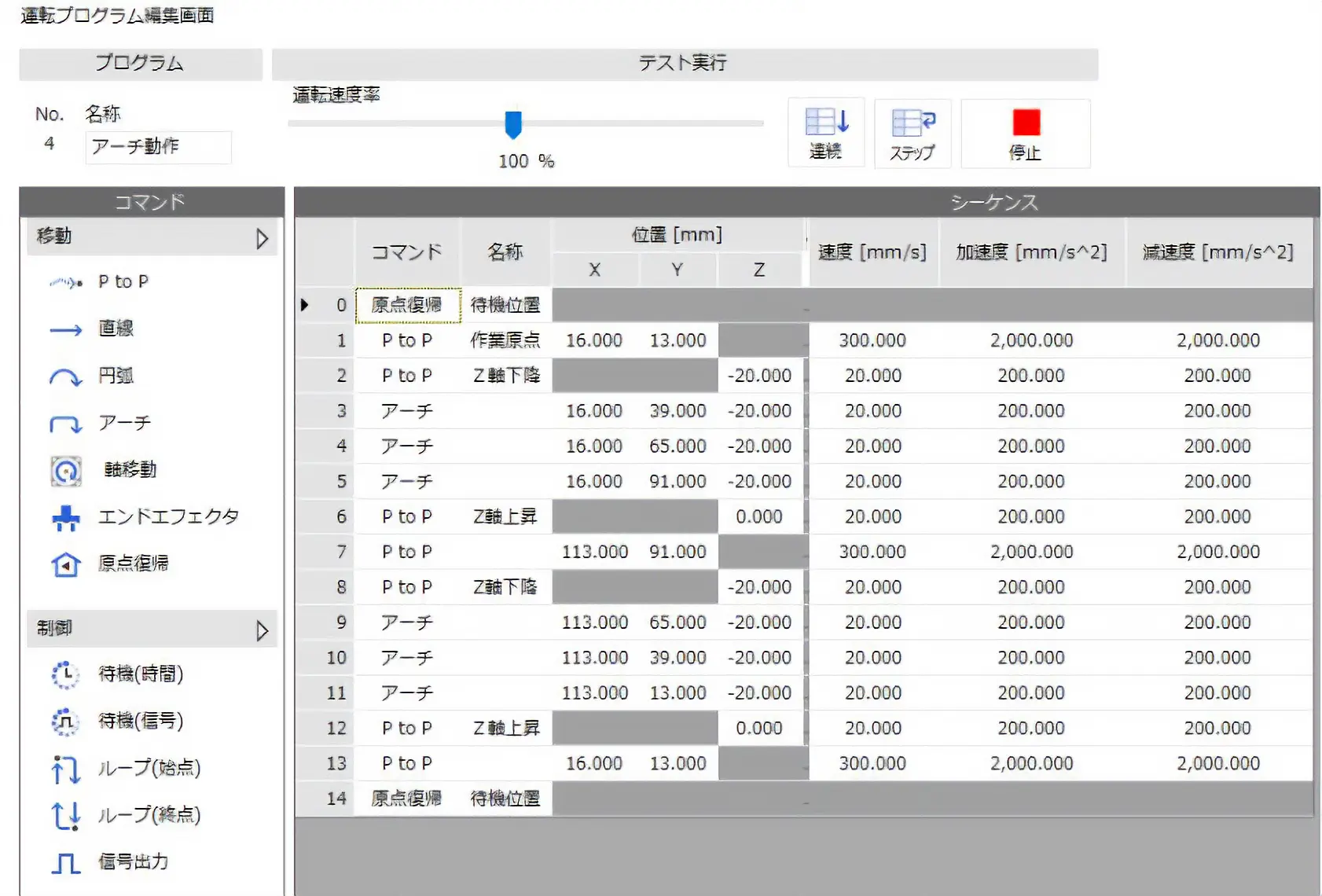Click the current row pointer beside row 0

[305, 305]
